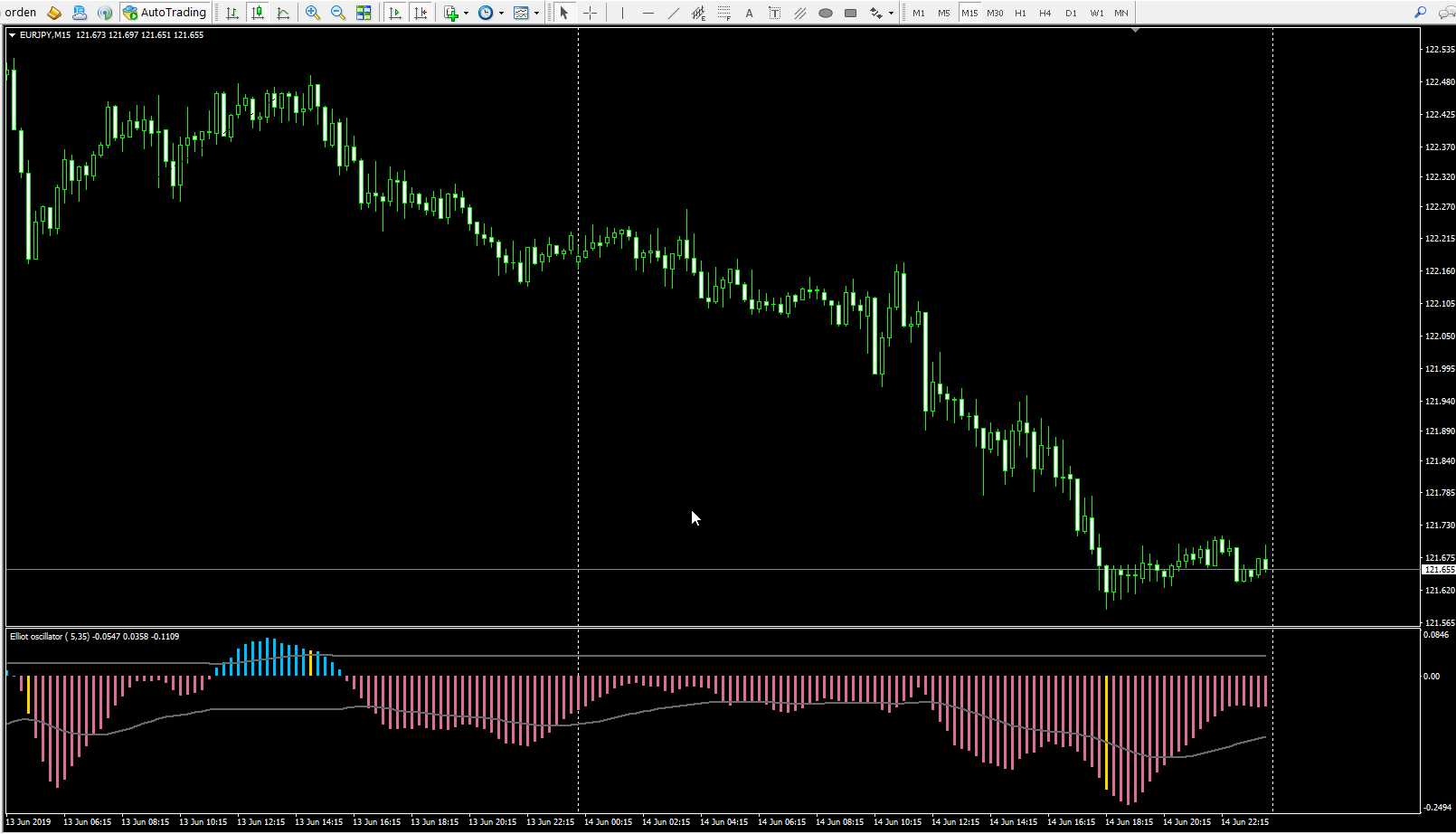
Task: Select the equidistant channel tool
Action: pyautogui.click(x=698, y=13)
